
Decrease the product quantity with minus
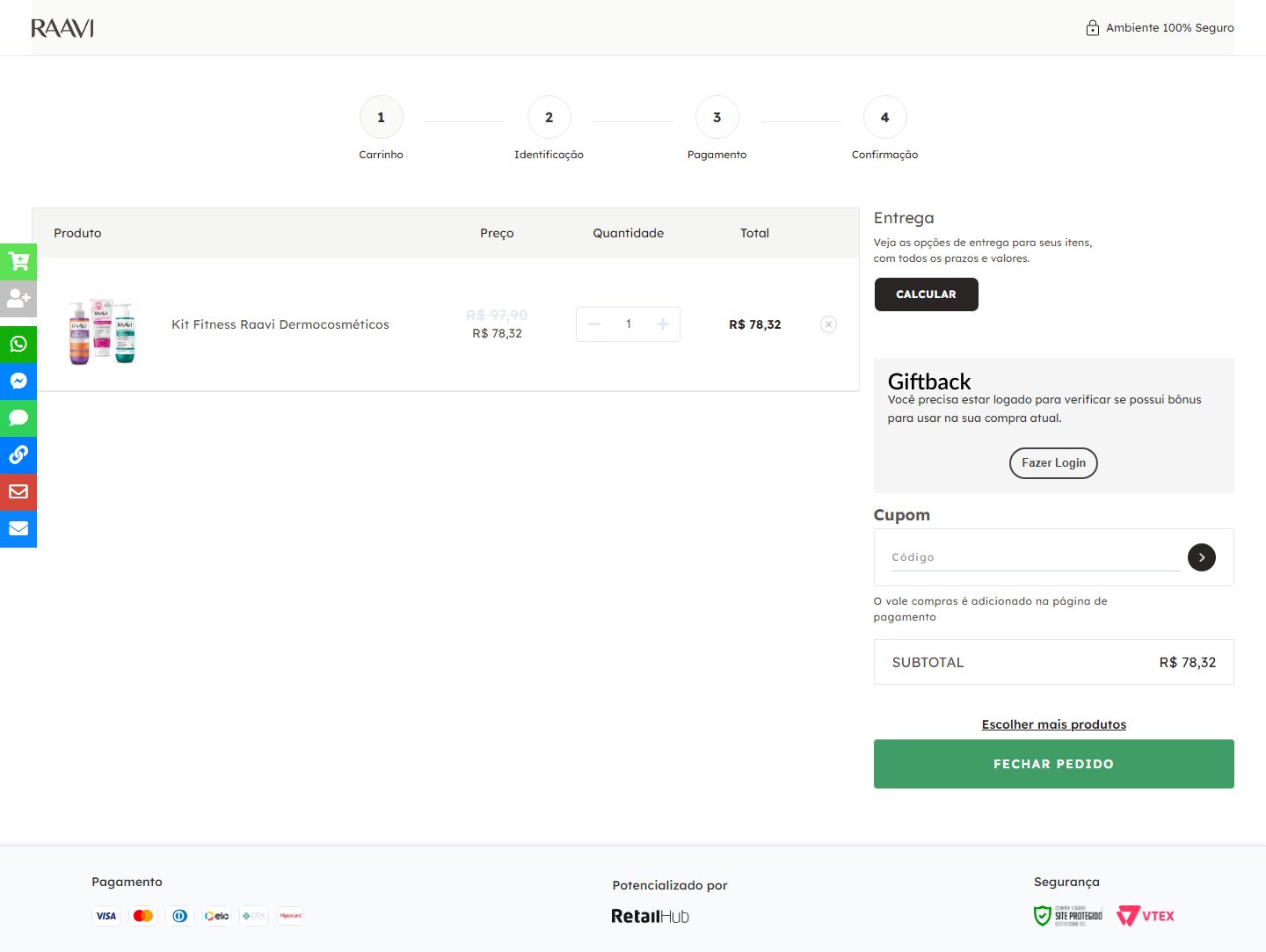(594, 324)
